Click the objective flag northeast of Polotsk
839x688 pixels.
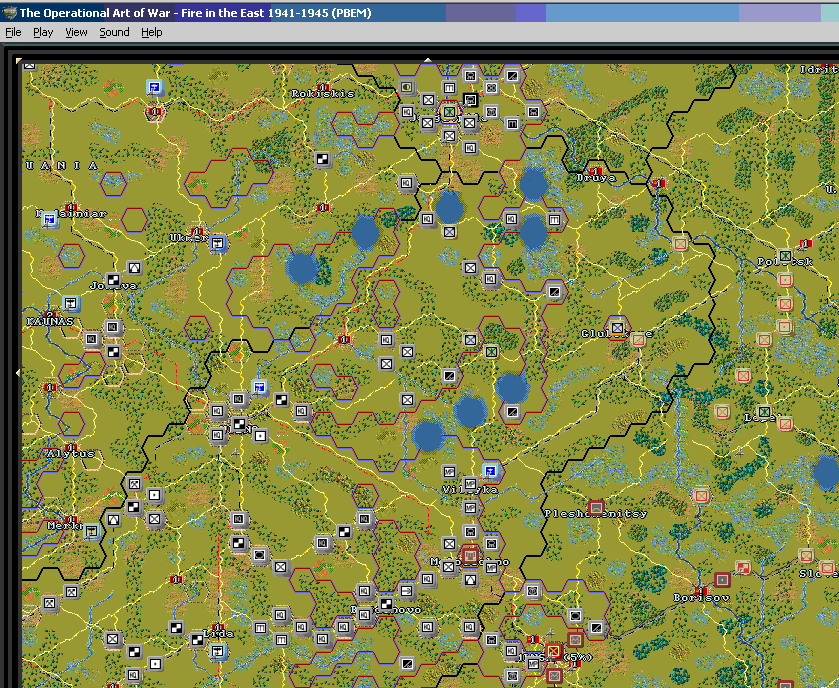806,243
